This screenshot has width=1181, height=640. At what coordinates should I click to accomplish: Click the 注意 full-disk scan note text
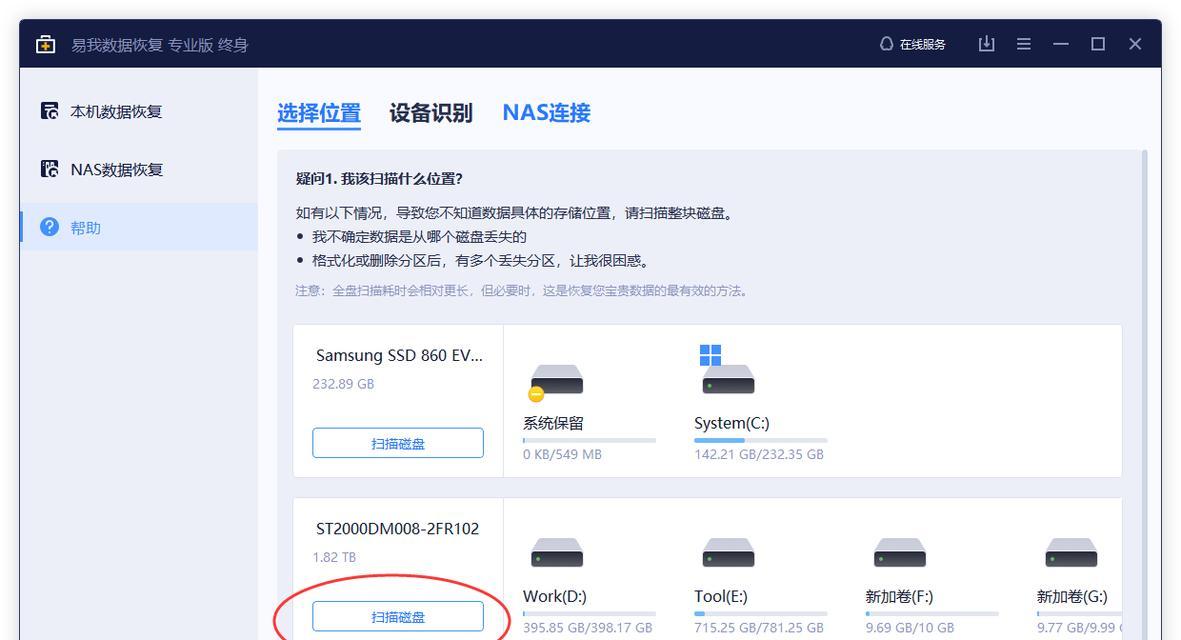pos(523,291)
